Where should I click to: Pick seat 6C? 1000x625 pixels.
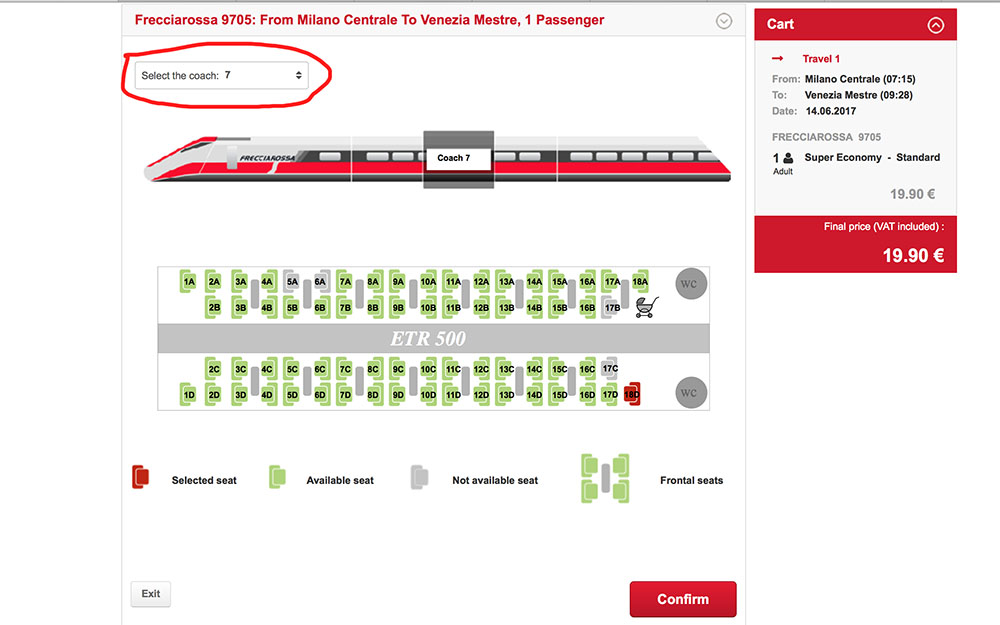pyautogui.click(x=320, y=369)
